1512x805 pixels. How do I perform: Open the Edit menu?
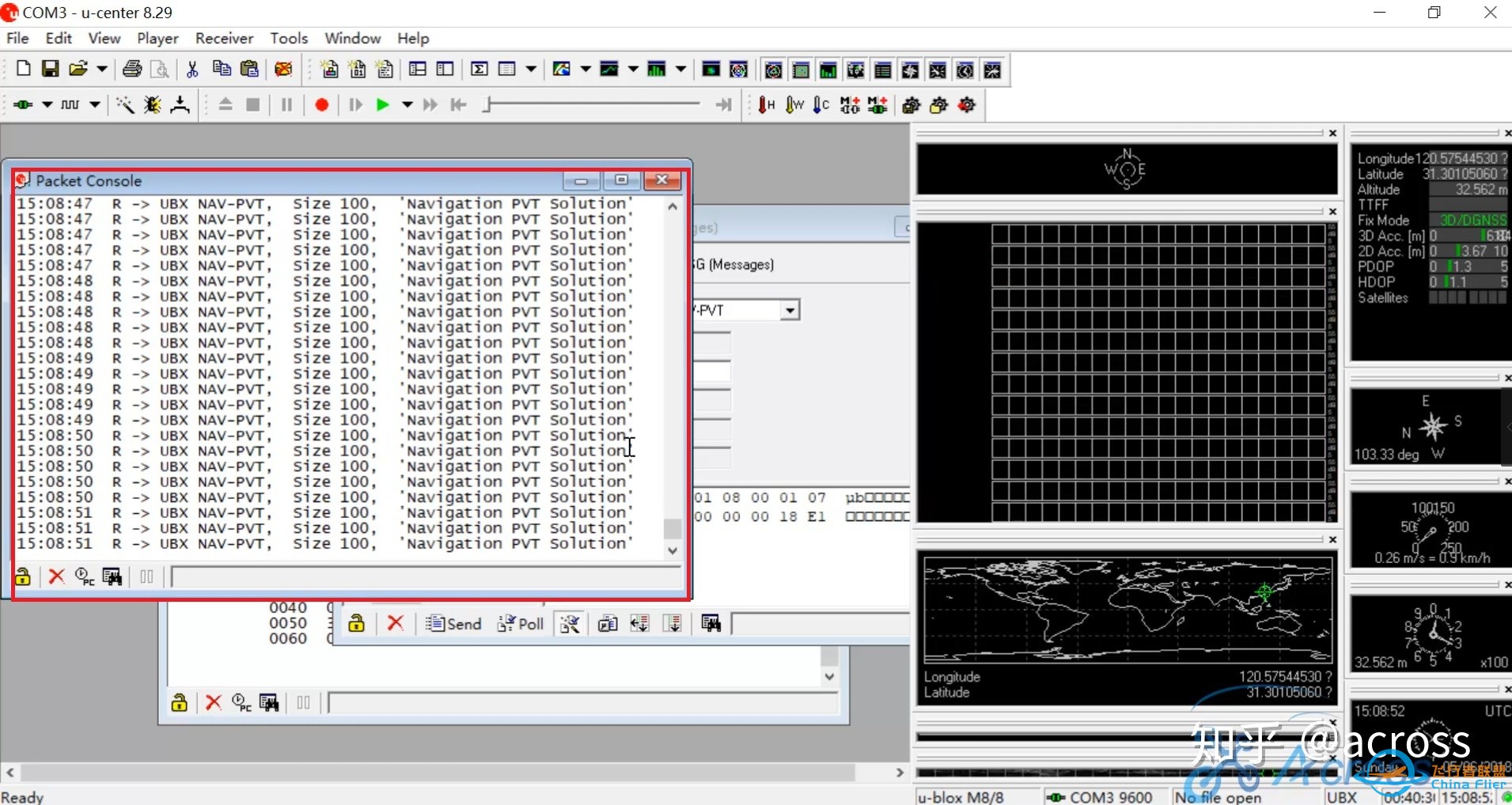59,38
